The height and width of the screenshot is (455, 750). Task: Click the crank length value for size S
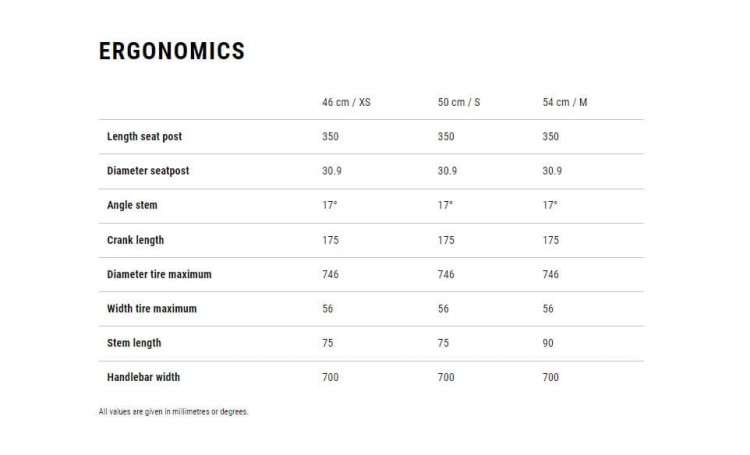tap(446, 240)
